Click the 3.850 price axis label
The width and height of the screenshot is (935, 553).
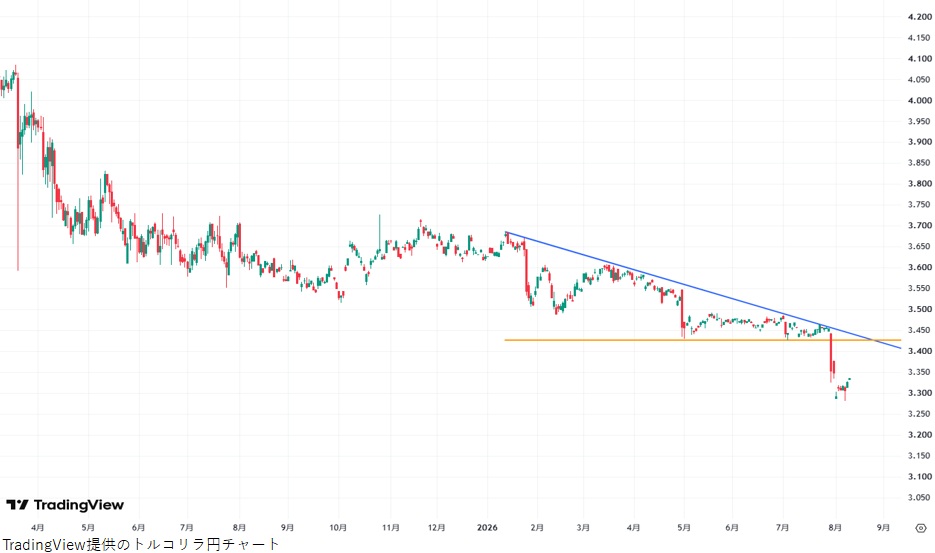coord(919,163)
